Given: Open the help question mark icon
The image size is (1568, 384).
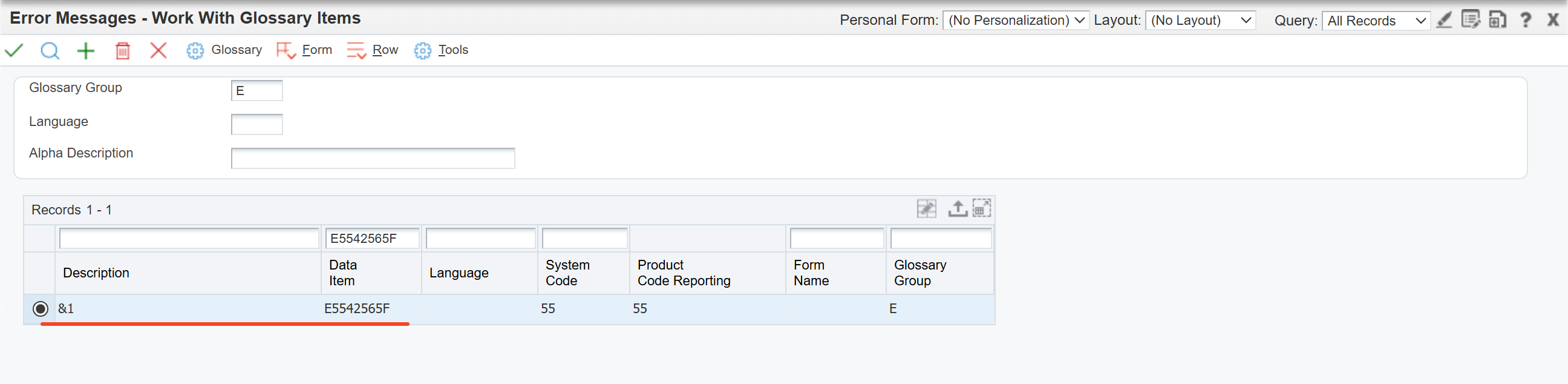Looking at the screenshot, I should point(1526,20).
